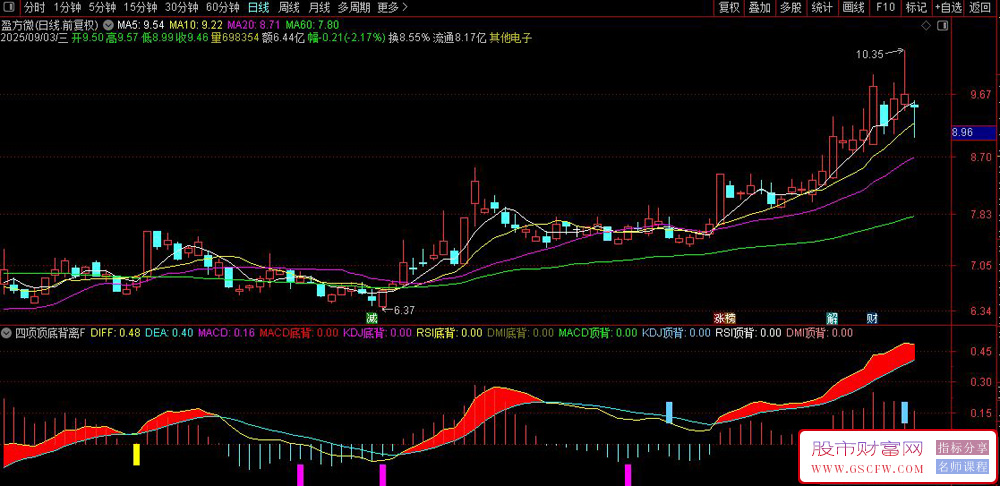Click the MACD顶背 label

(x=598, y=332)
